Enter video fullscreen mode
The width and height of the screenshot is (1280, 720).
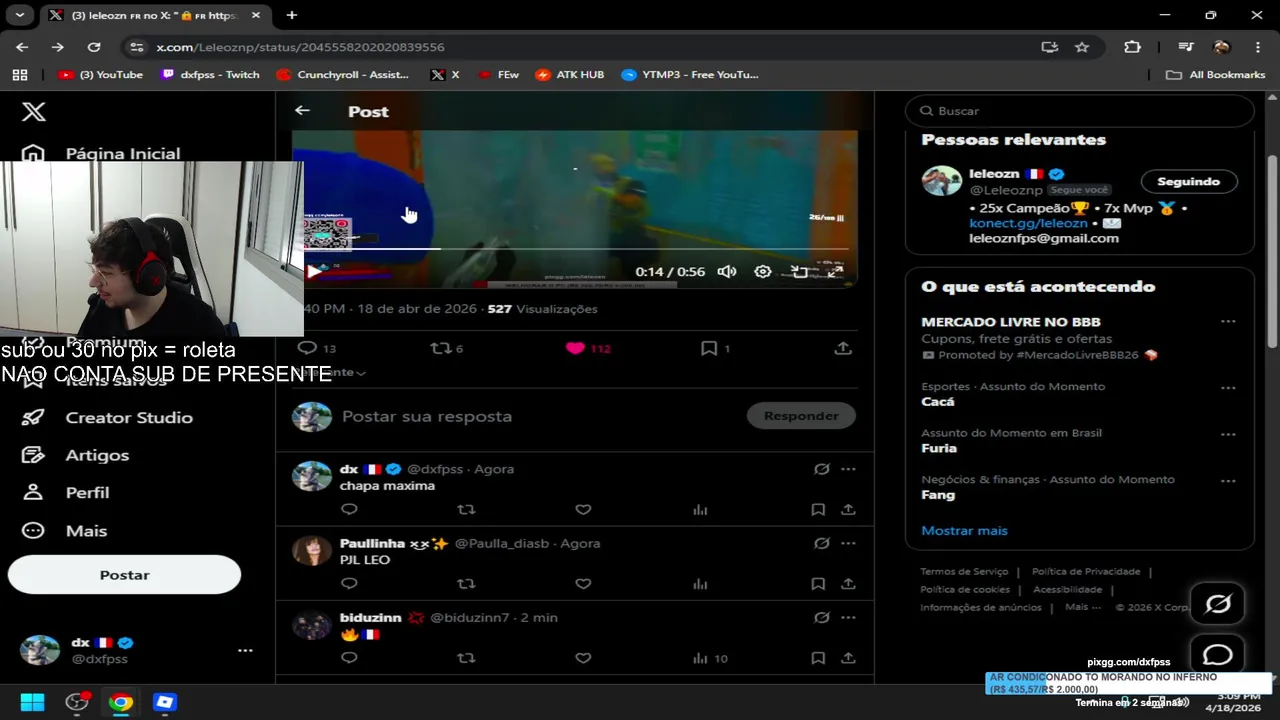[835, 271]
